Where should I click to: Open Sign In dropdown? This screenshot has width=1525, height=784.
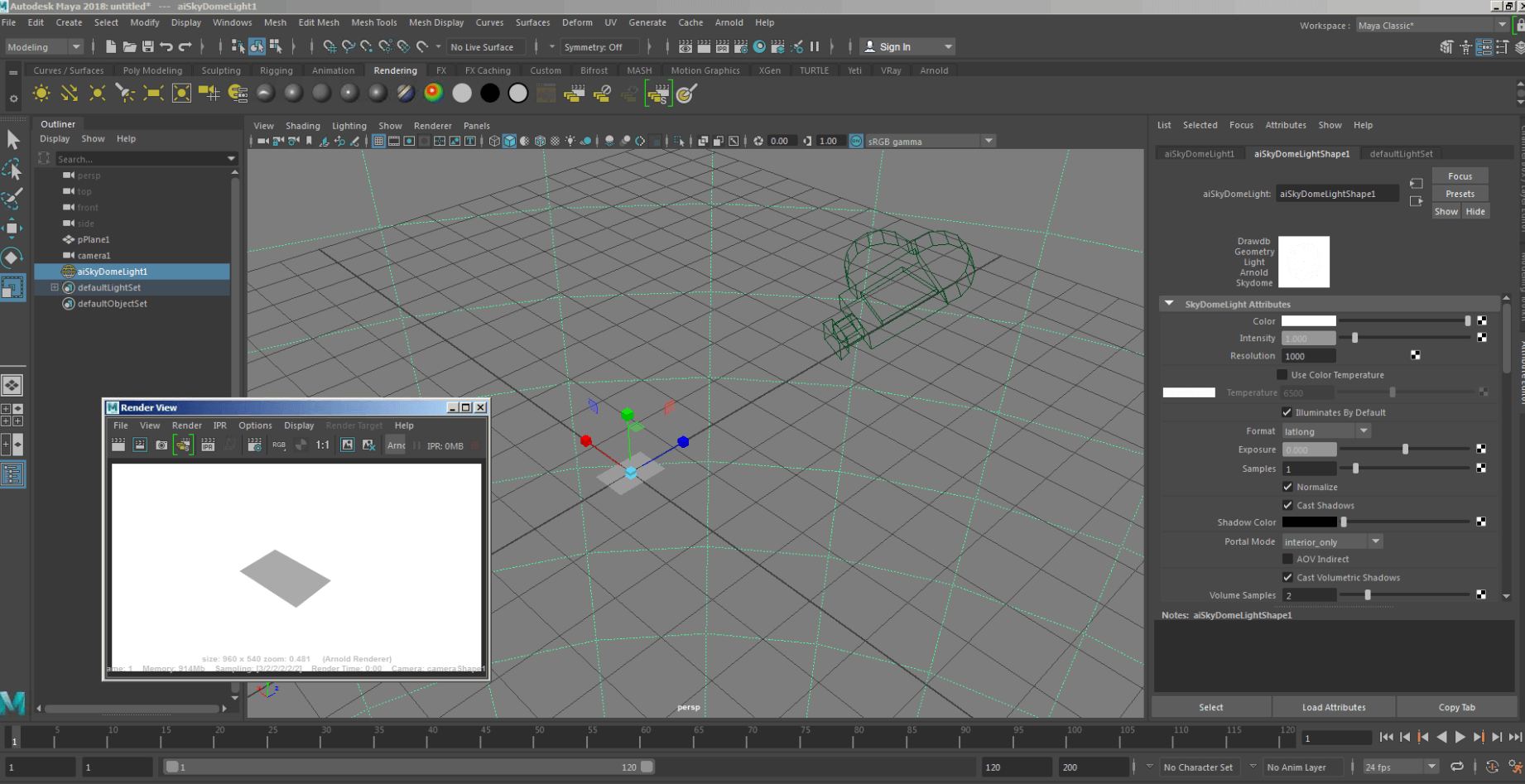tap(908, 47)
